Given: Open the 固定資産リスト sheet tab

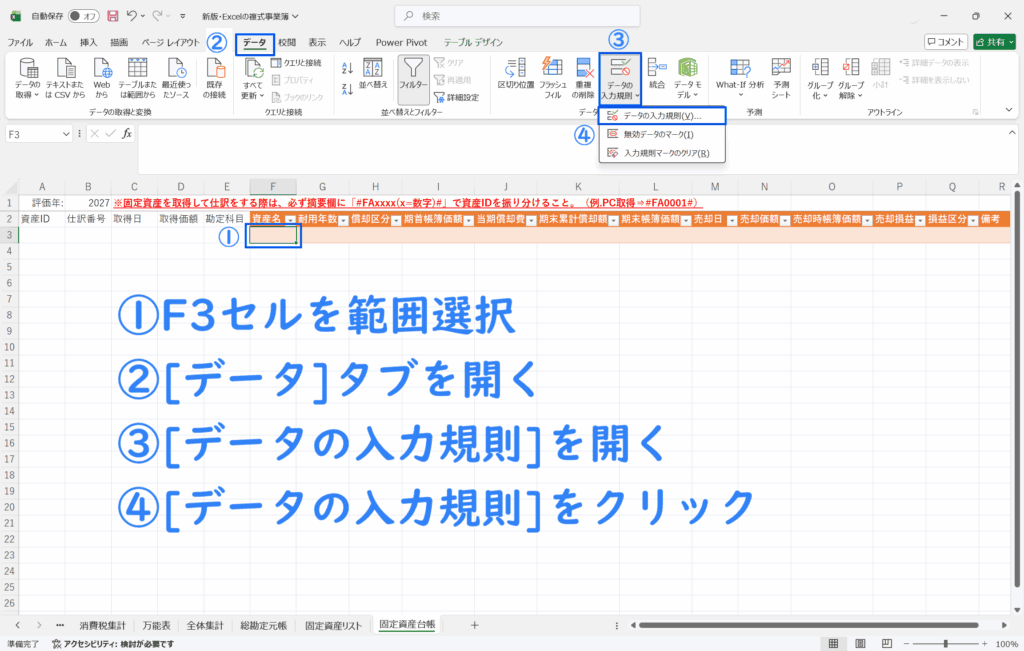Looking at the screenshot, I should [x=333, y=624].
